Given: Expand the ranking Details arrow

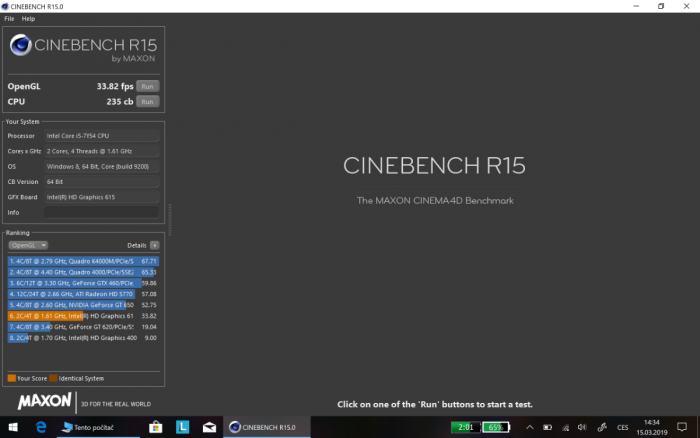Looking at the screenshot, I should [x=155, y=245].
